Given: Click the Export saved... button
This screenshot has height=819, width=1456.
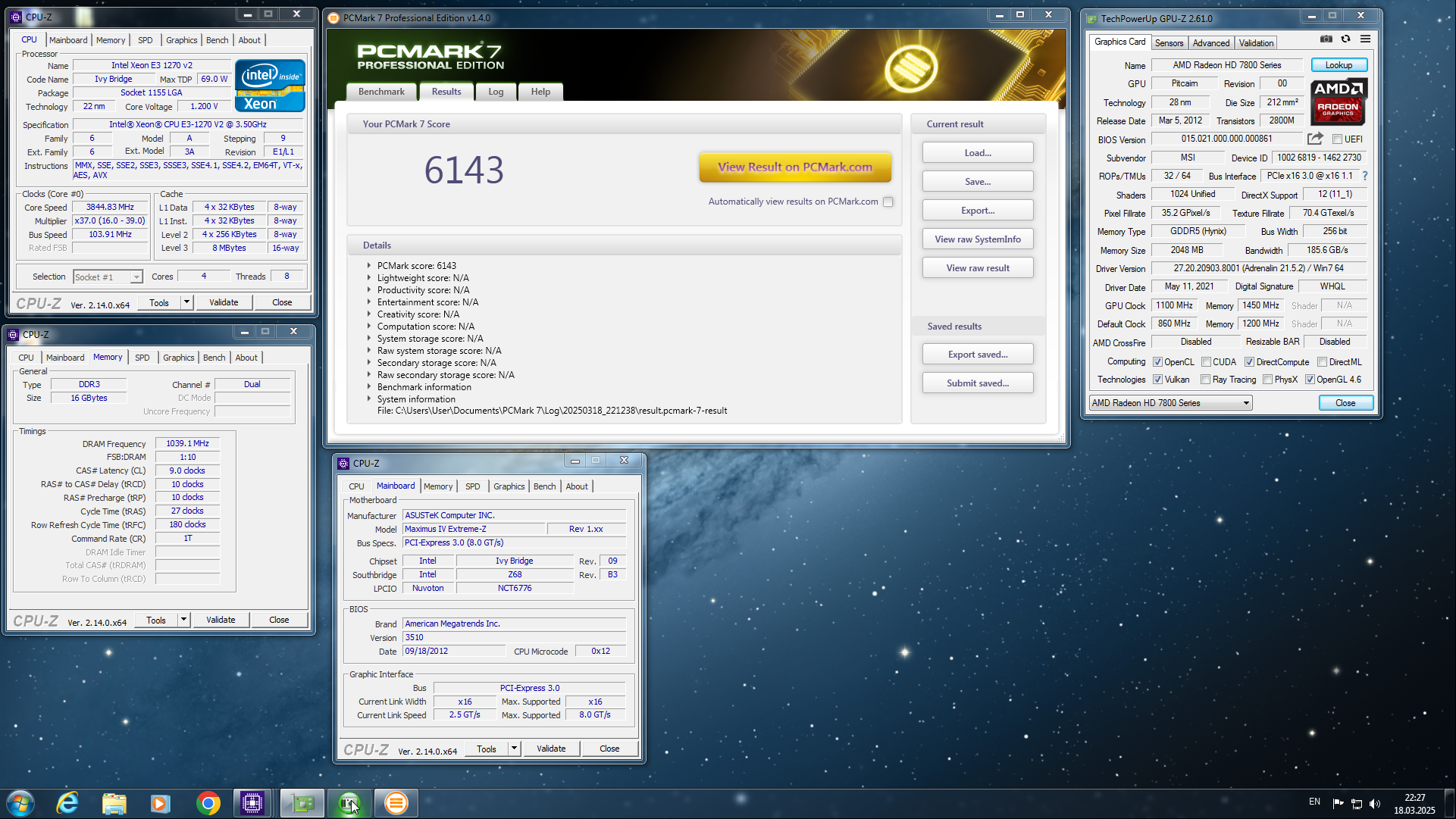Looking at the screenshot, I should [x=978, y=355].
